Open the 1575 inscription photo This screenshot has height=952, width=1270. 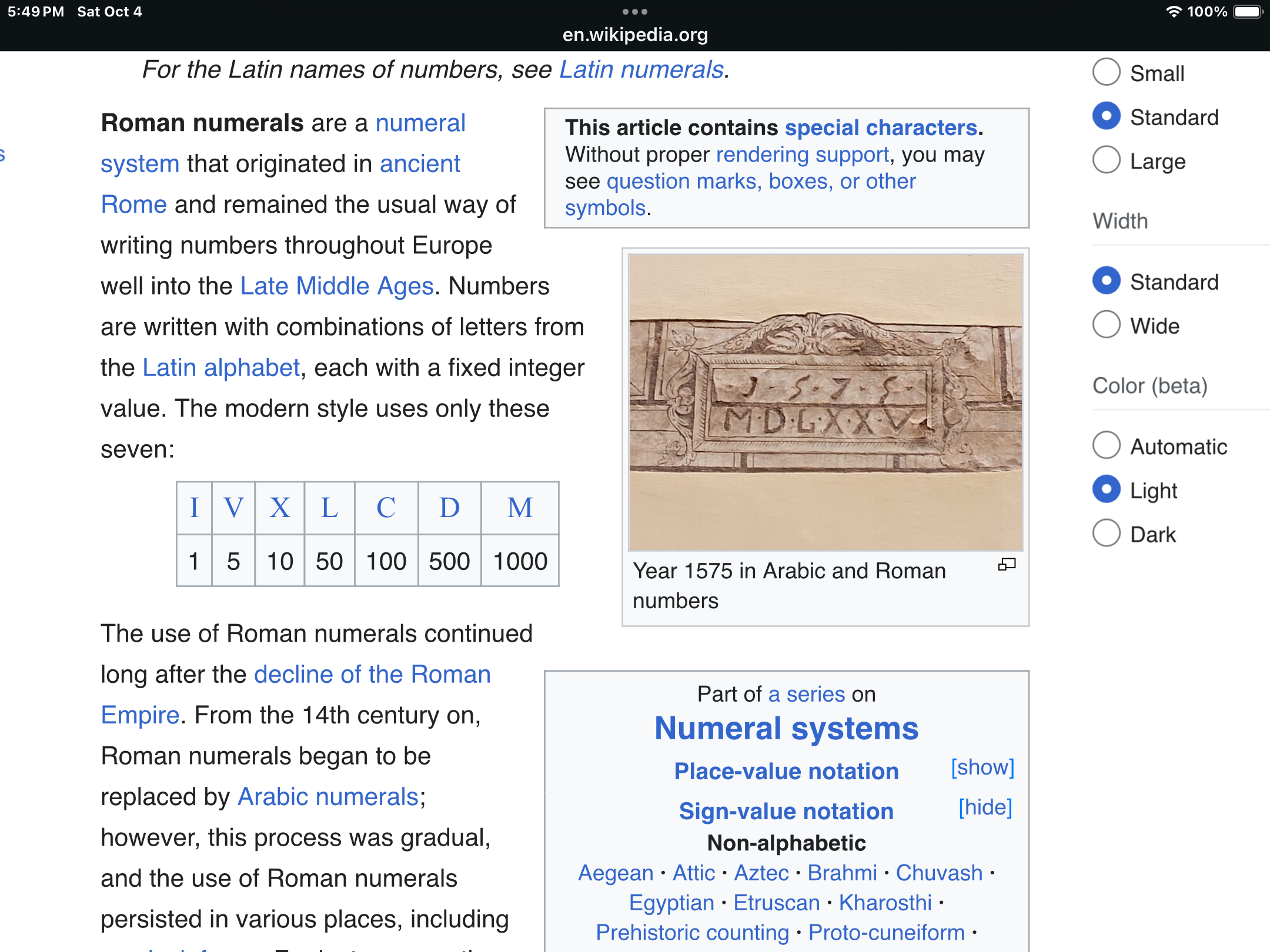click(825, 401)
